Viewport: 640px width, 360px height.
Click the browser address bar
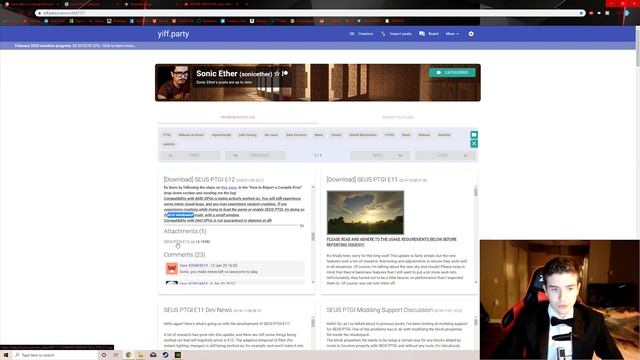click(310, 13)
